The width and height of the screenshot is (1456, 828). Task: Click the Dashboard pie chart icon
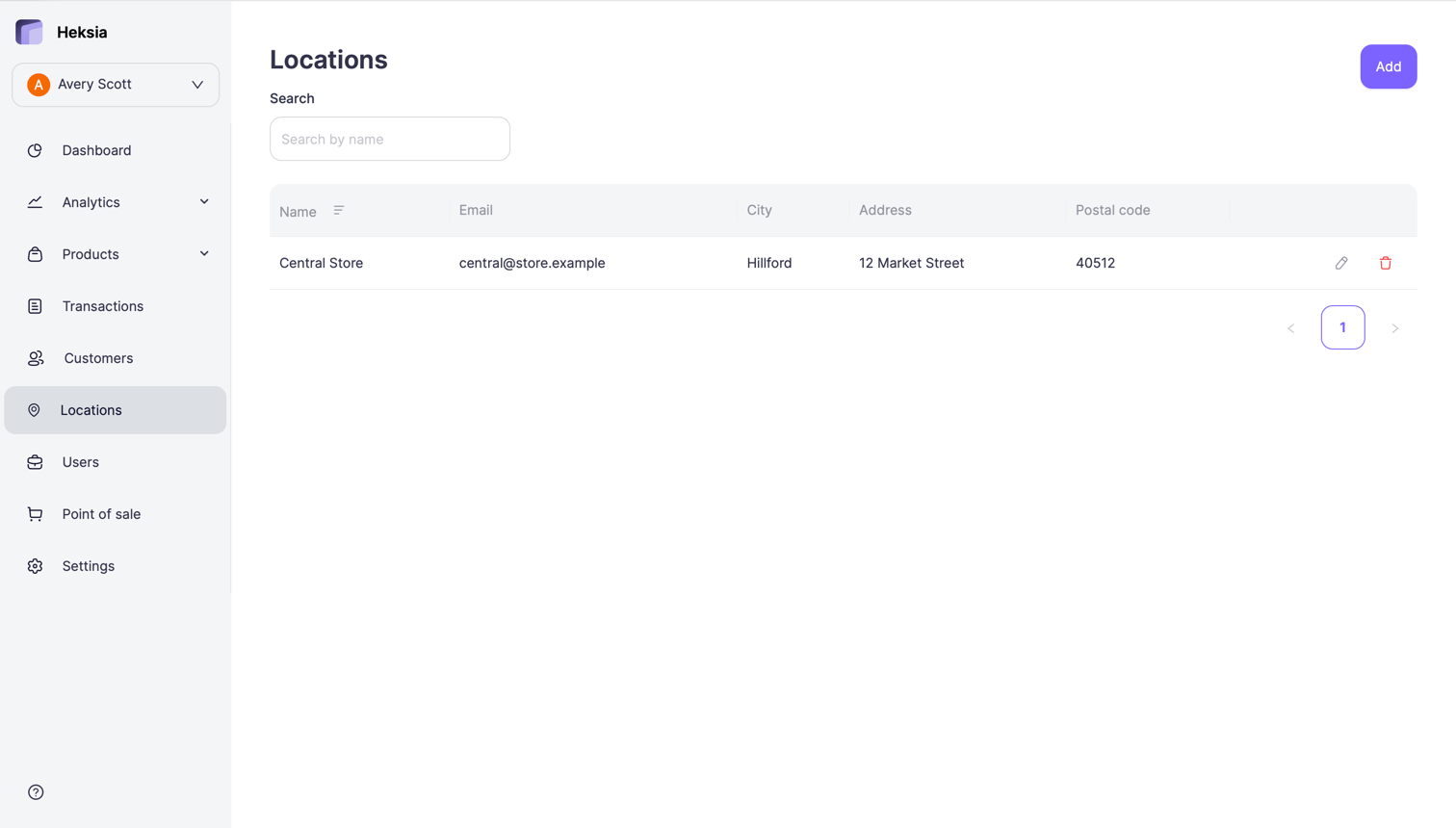pyautogui.click(x=36, y=150)
